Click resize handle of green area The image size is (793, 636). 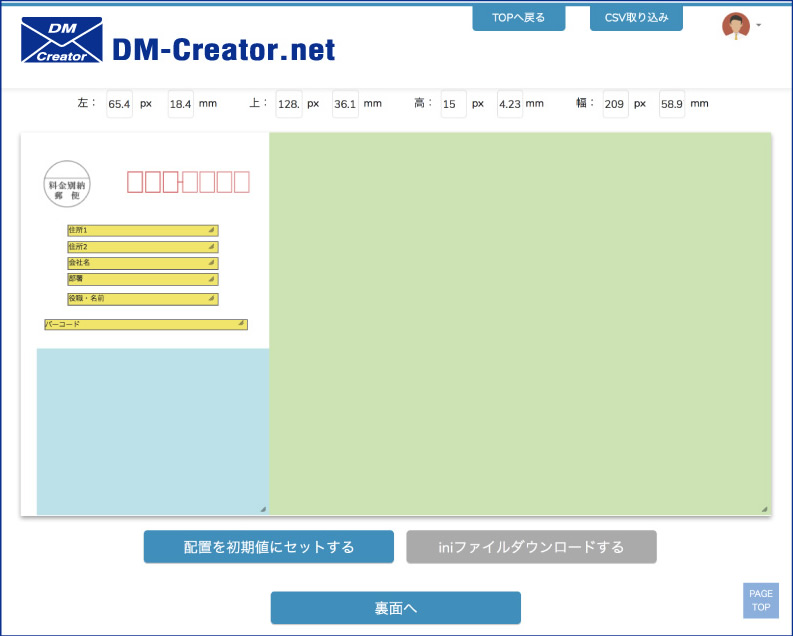pyautogui.click(x=764, y=509)
